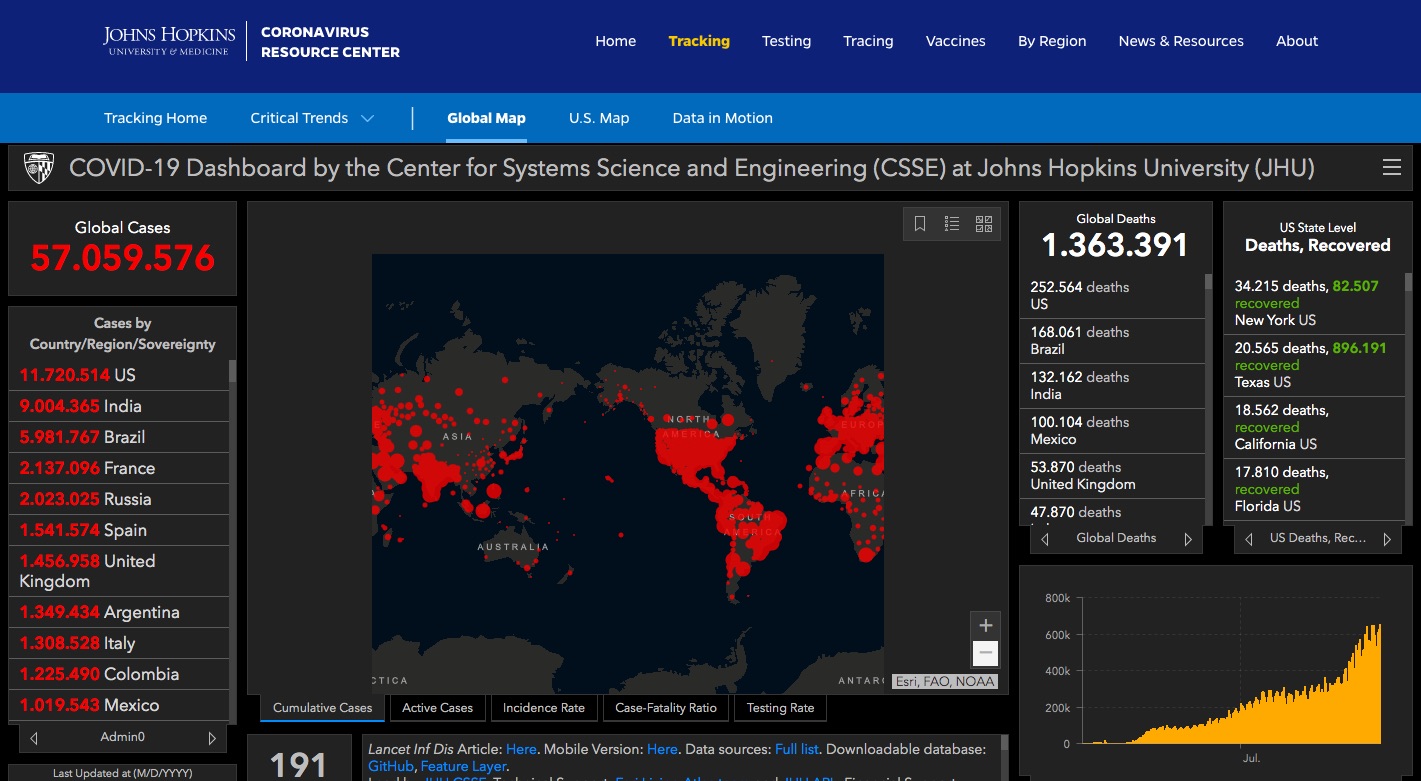The width and height of the screenshot is (1421, 781).
Task: Go to next Global Deaths panel page
Action: (x=1188, y=539)
